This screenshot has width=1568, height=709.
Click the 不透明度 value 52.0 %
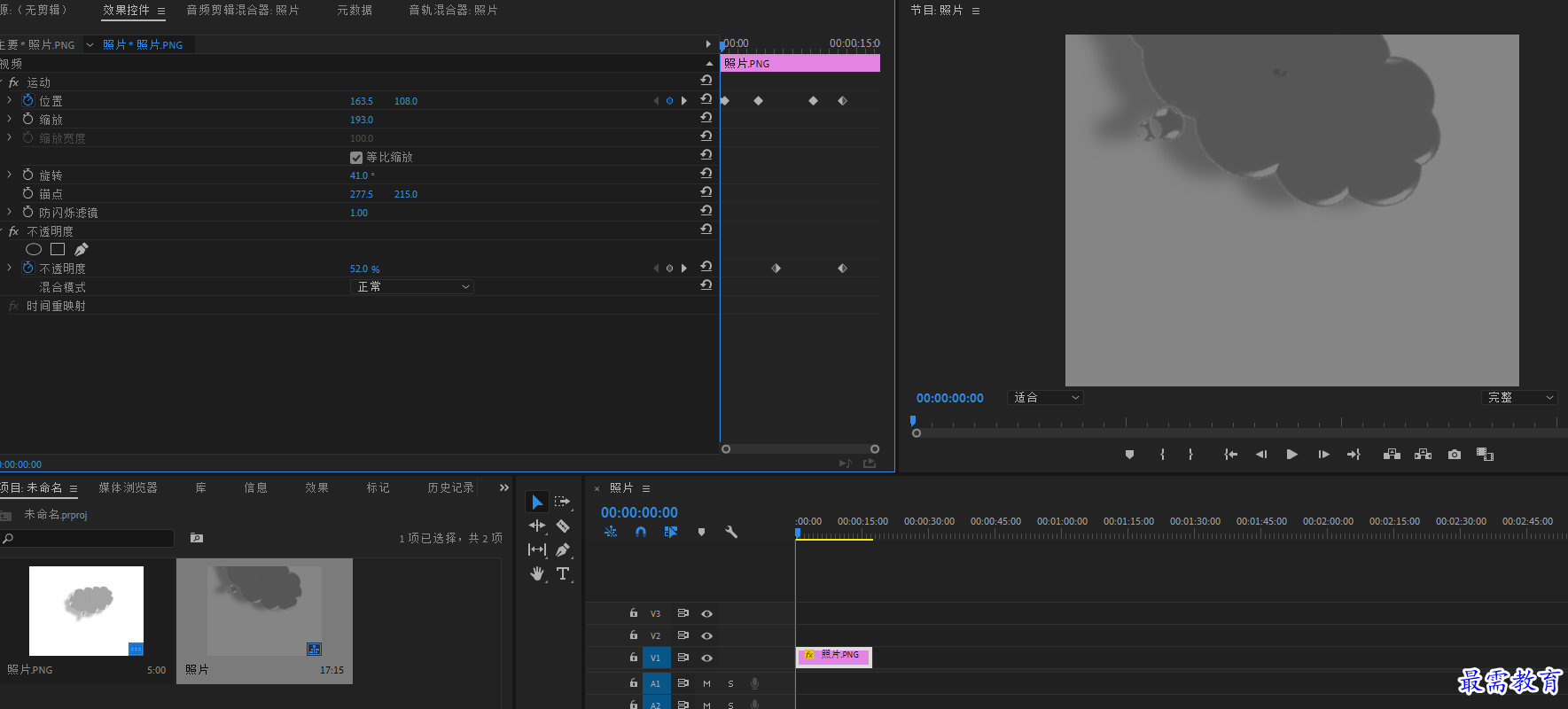(x=364, y=269)
